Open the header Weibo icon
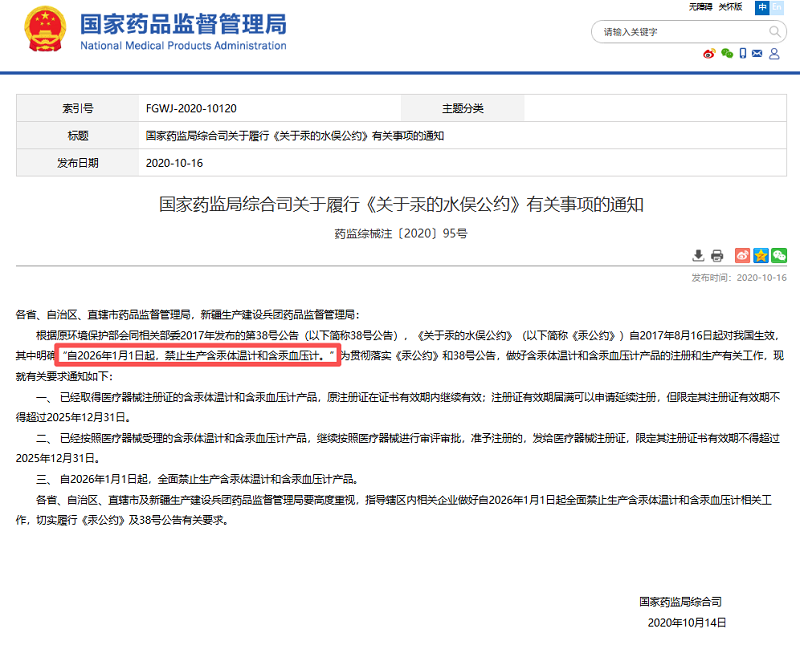Viewport: 800px width, 645px height. pos(709,54)
